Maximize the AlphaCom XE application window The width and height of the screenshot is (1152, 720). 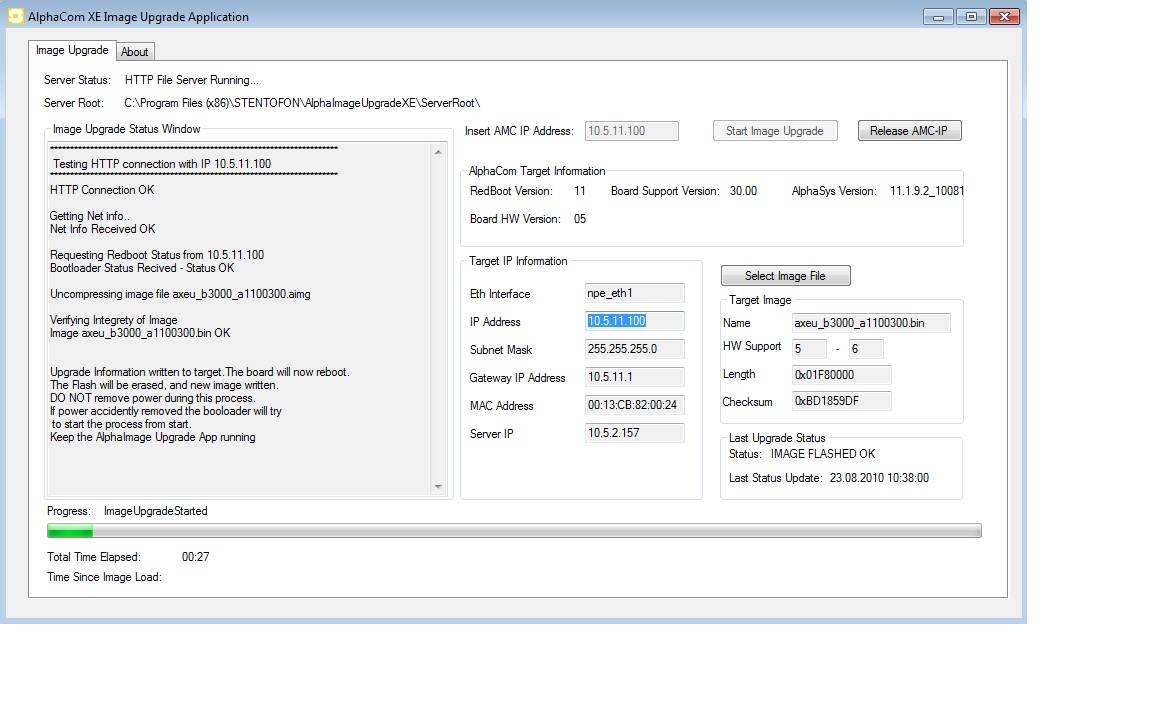(x=970, y=17)
